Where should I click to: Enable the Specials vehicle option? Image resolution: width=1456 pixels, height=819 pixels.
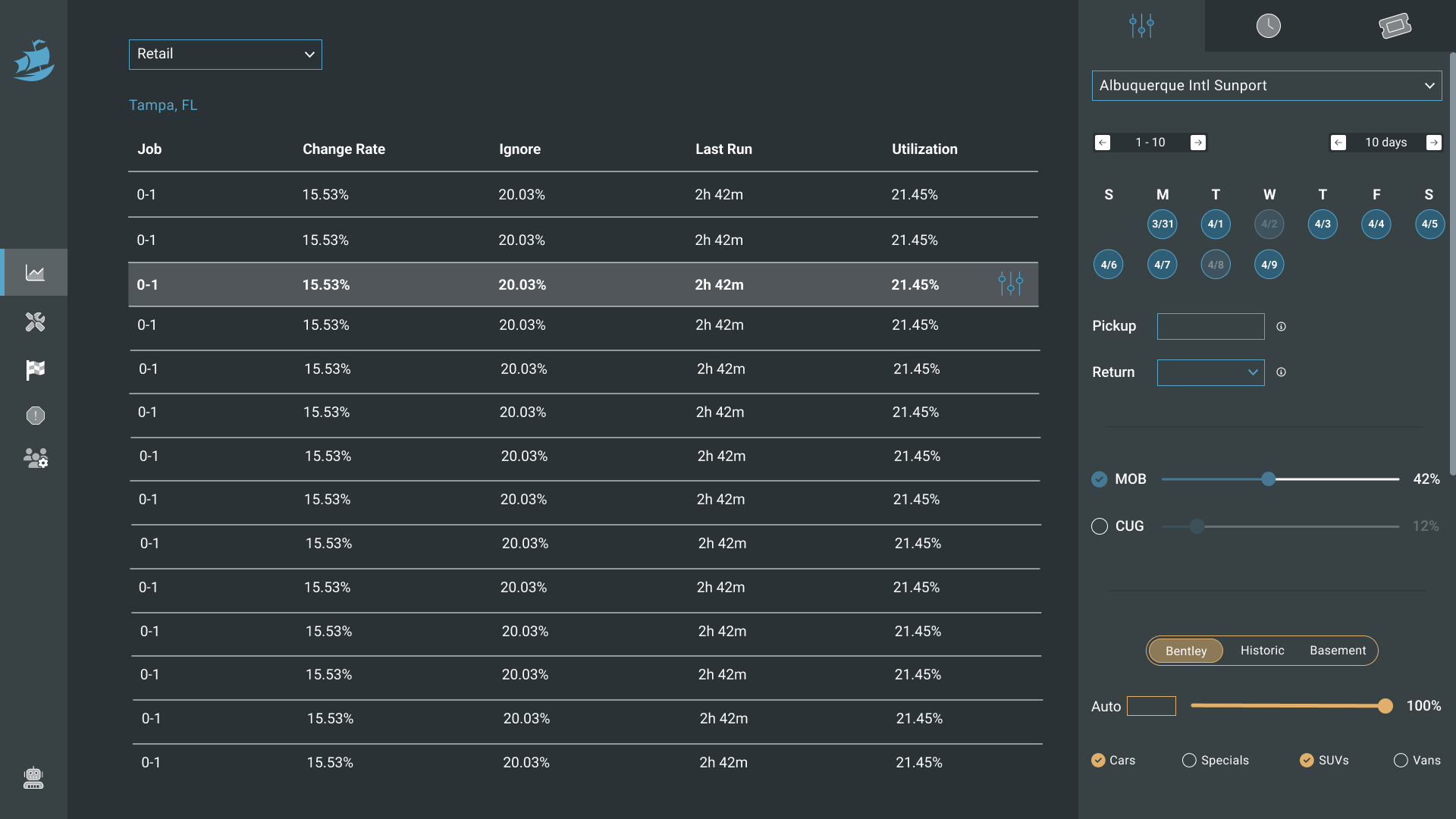tap(1189, 760)
